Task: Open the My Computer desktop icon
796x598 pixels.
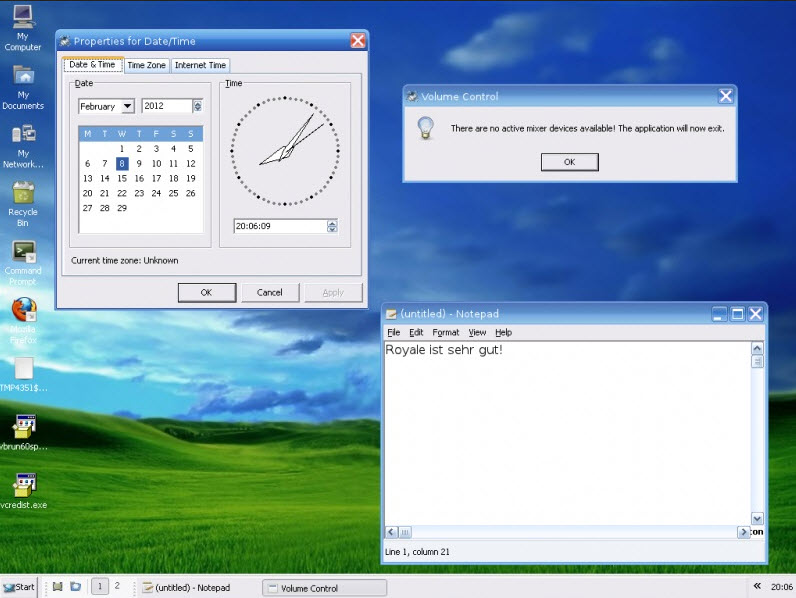Action: [23, 27]
